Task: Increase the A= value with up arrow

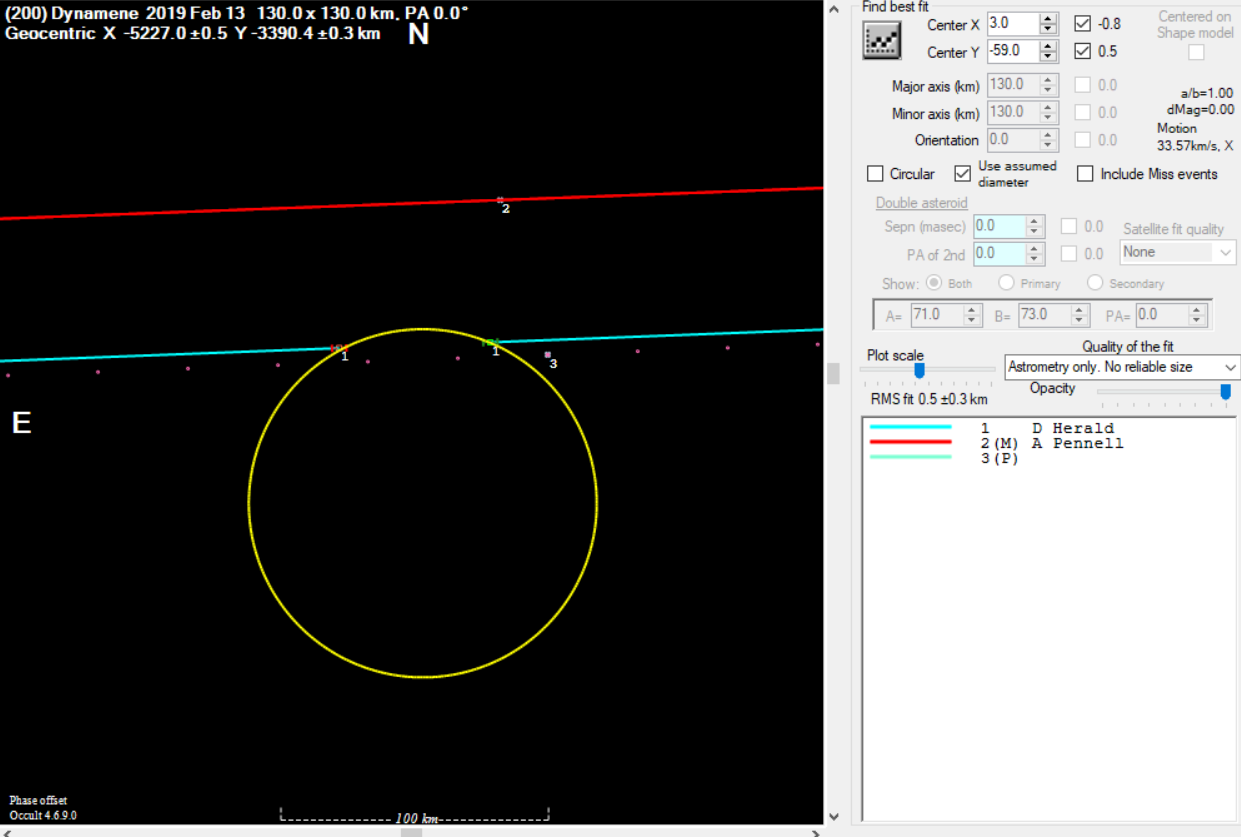Action: click(973, 310)
